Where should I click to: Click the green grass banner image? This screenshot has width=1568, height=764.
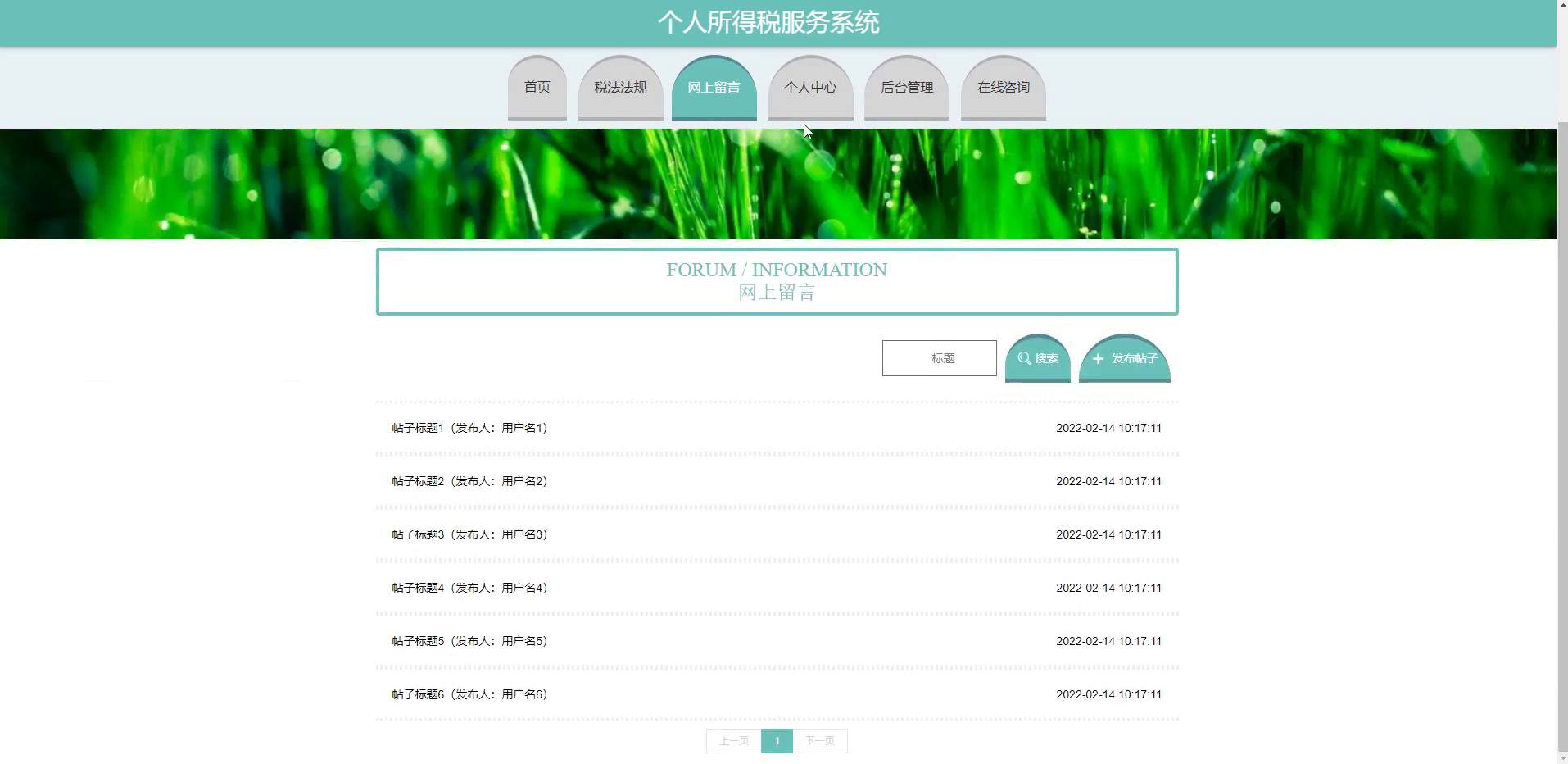pyautogui.click(x=777, y=184)
